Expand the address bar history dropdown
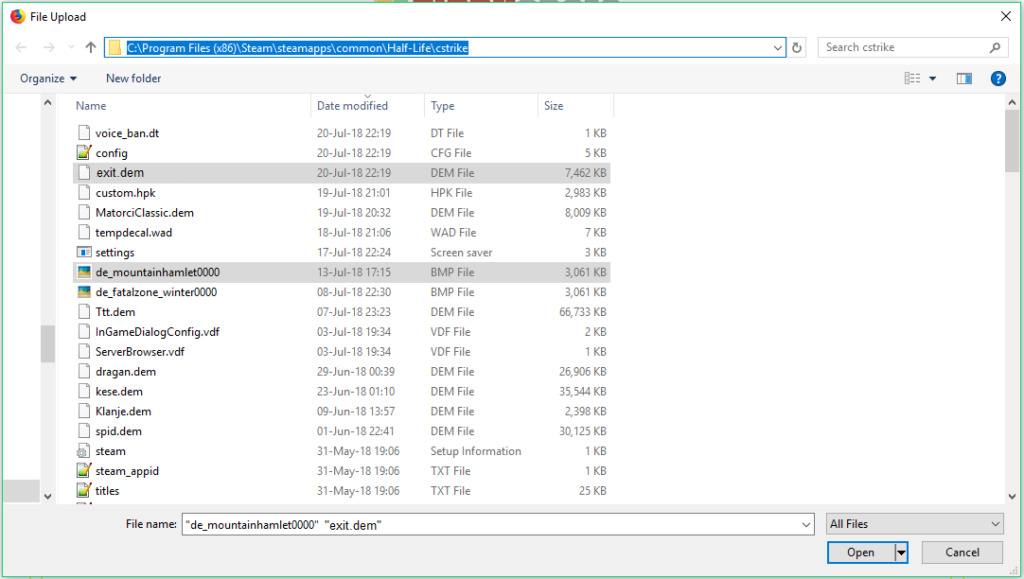 (777, 48)
